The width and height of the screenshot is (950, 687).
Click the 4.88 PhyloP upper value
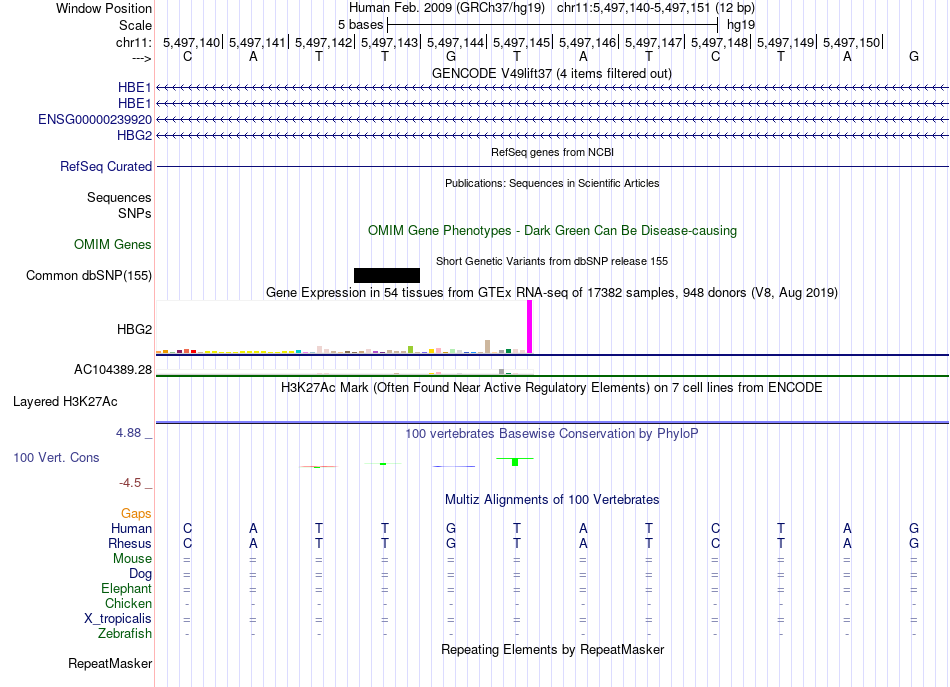128,433
